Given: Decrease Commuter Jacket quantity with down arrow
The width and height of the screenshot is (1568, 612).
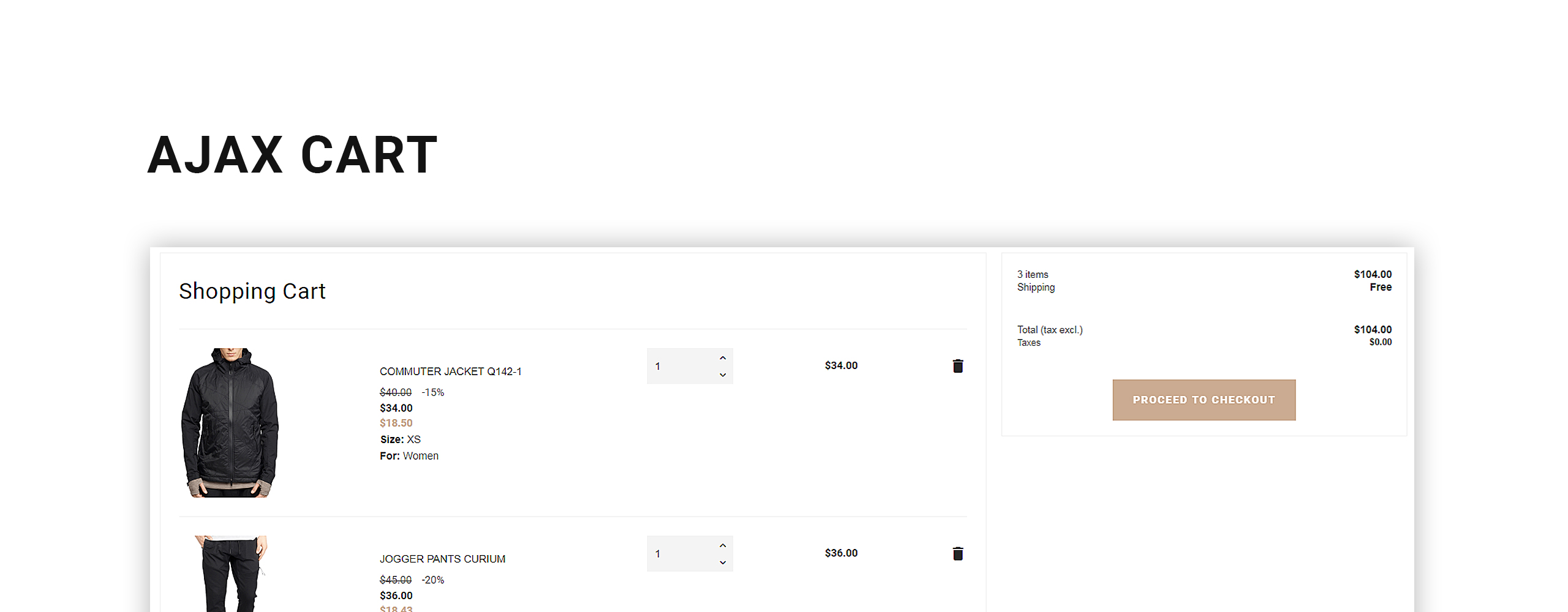Looking at the screenshot, I should [723, 375].
